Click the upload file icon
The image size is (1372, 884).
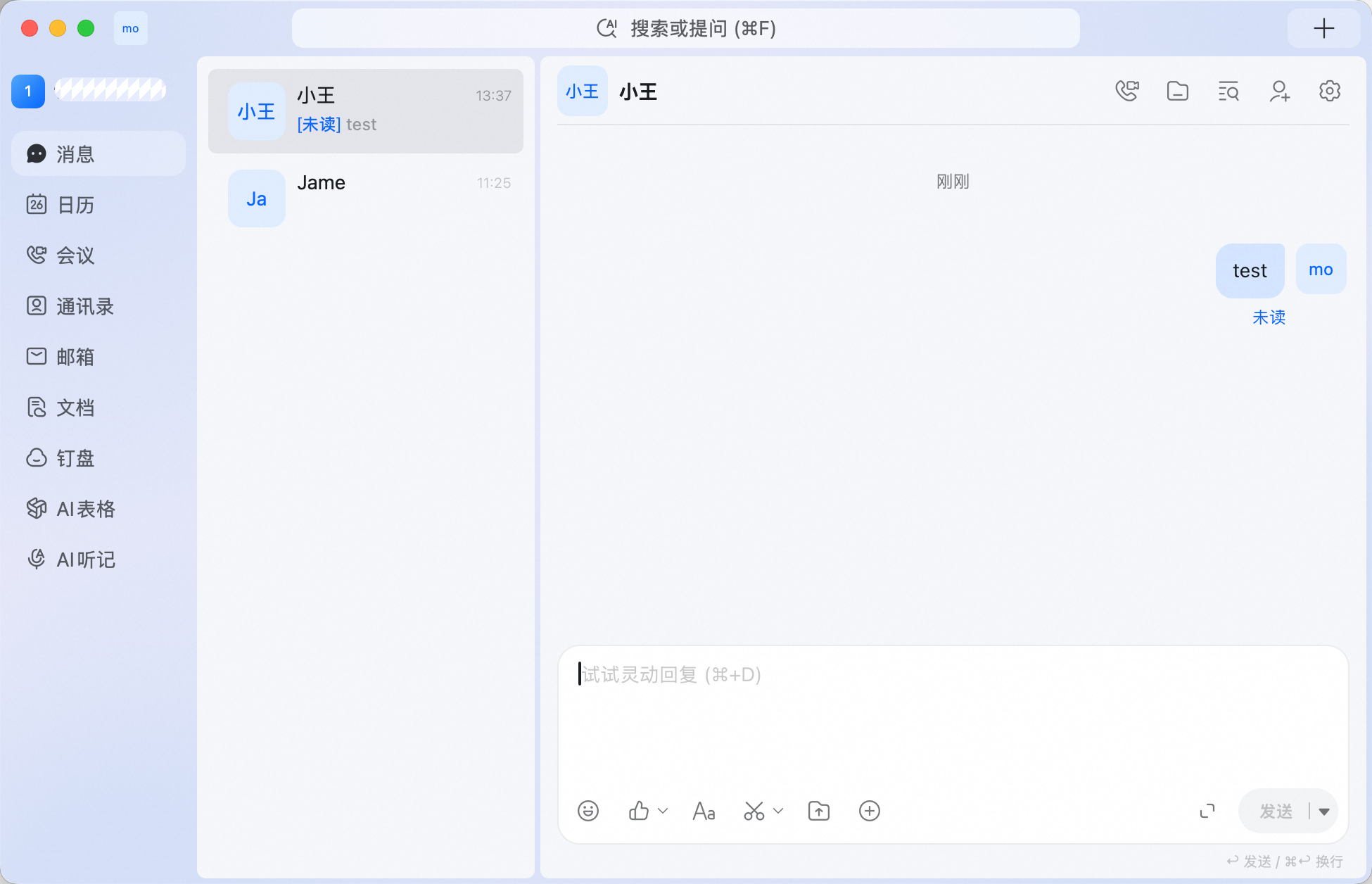819,811
